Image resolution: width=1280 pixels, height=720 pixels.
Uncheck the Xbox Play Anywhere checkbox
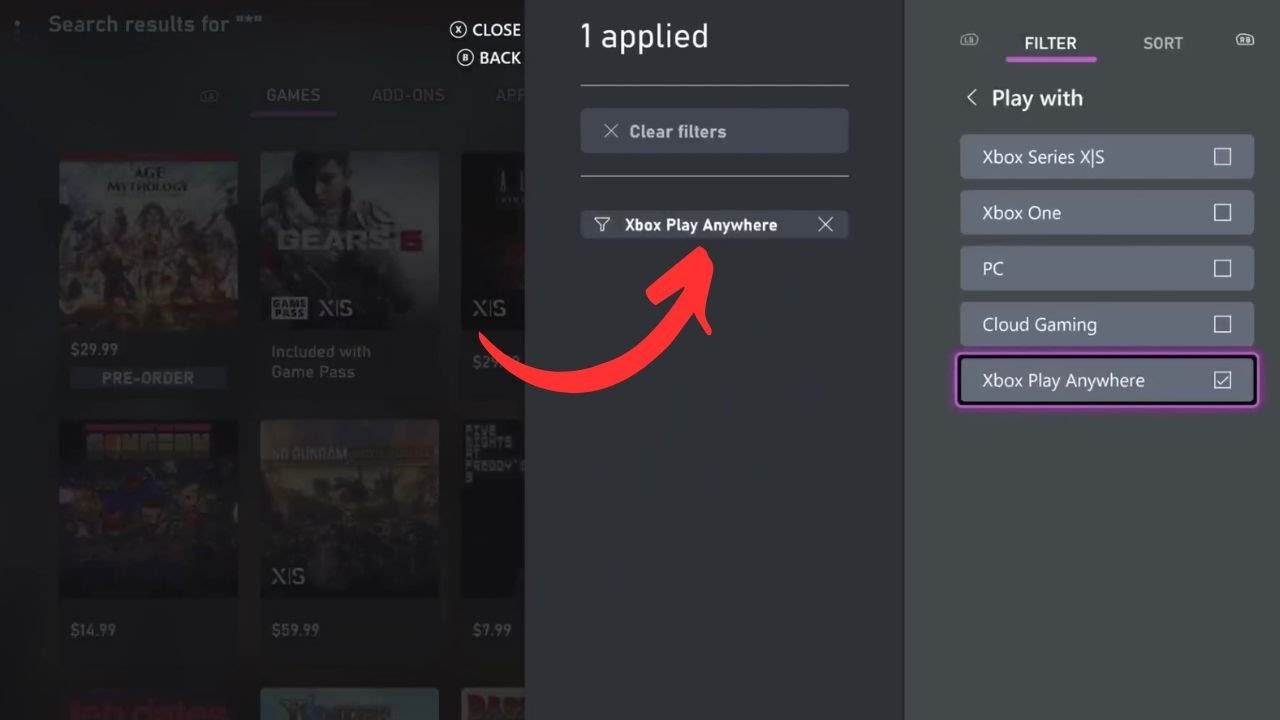(1222, 381)
